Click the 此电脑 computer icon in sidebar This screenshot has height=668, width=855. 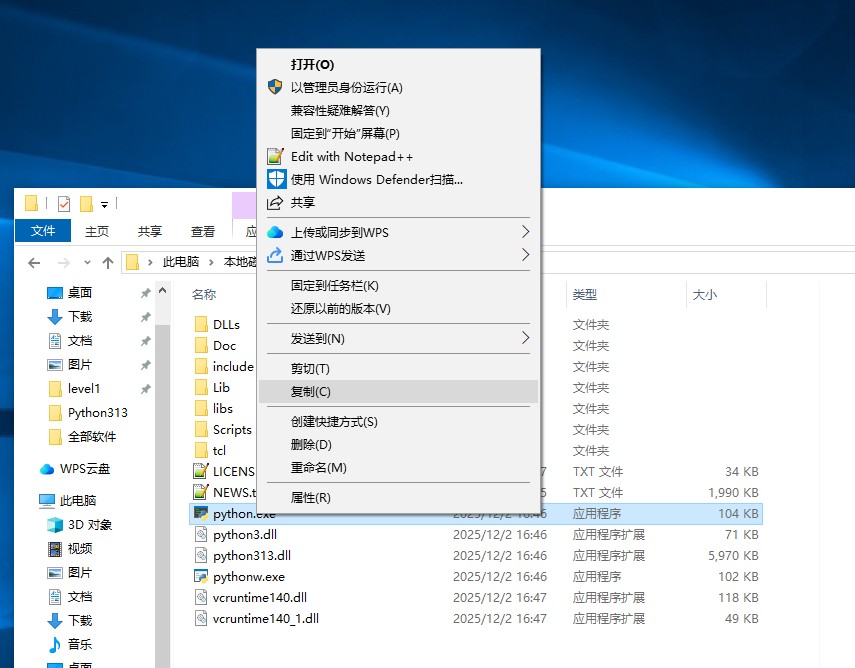click(x=47, y=501)
